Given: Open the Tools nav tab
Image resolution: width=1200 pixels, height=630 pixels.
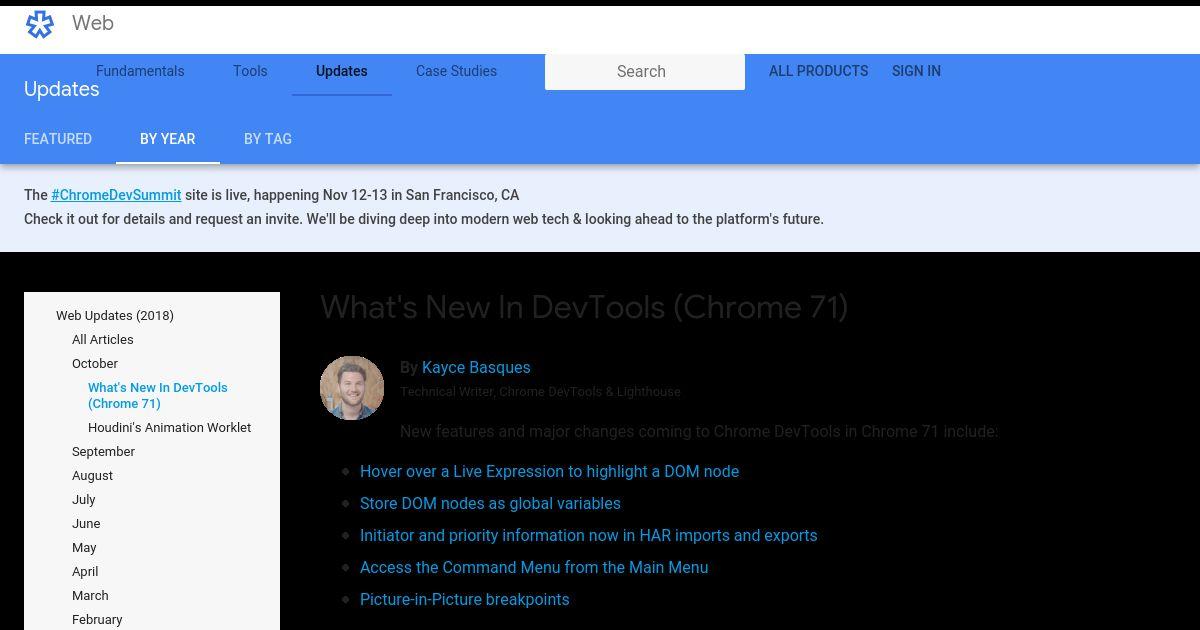Looking at the screenshot, I should coord(250,71).
